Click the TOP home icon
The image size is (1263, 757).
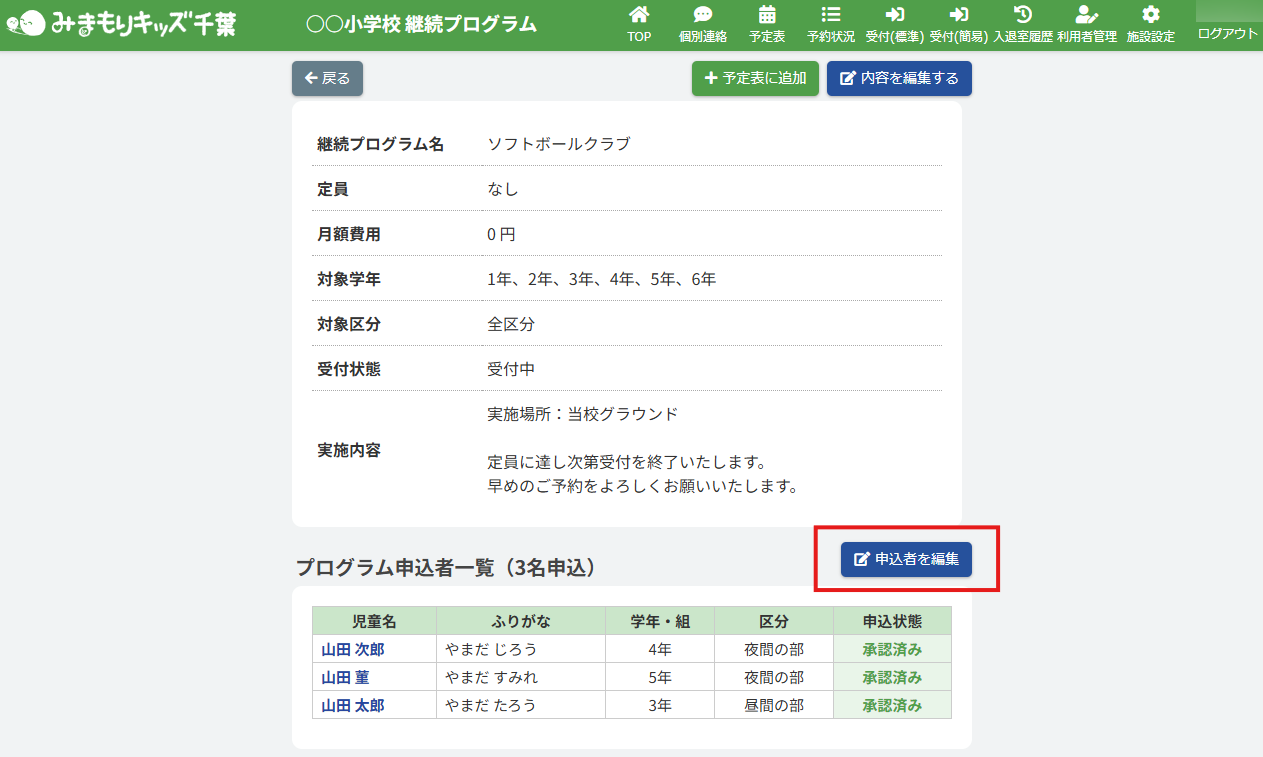click(639, 15)
